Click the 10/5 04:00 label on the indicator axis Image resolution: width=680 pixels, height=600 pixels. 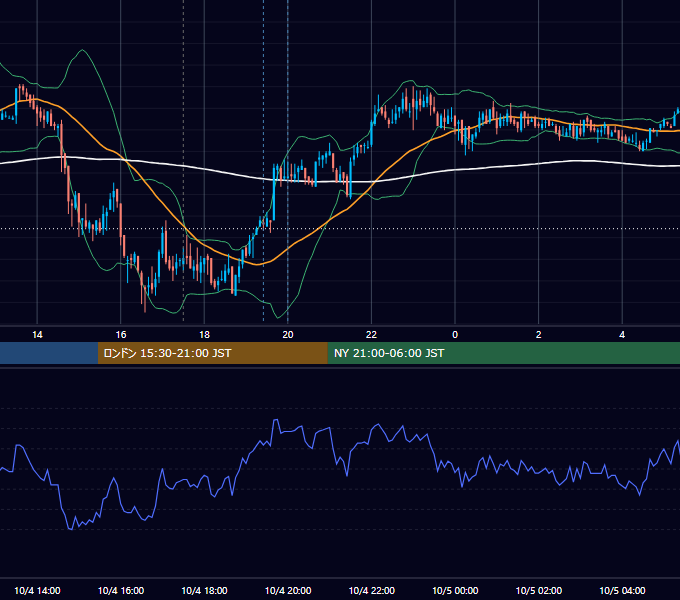pos(622,590)
